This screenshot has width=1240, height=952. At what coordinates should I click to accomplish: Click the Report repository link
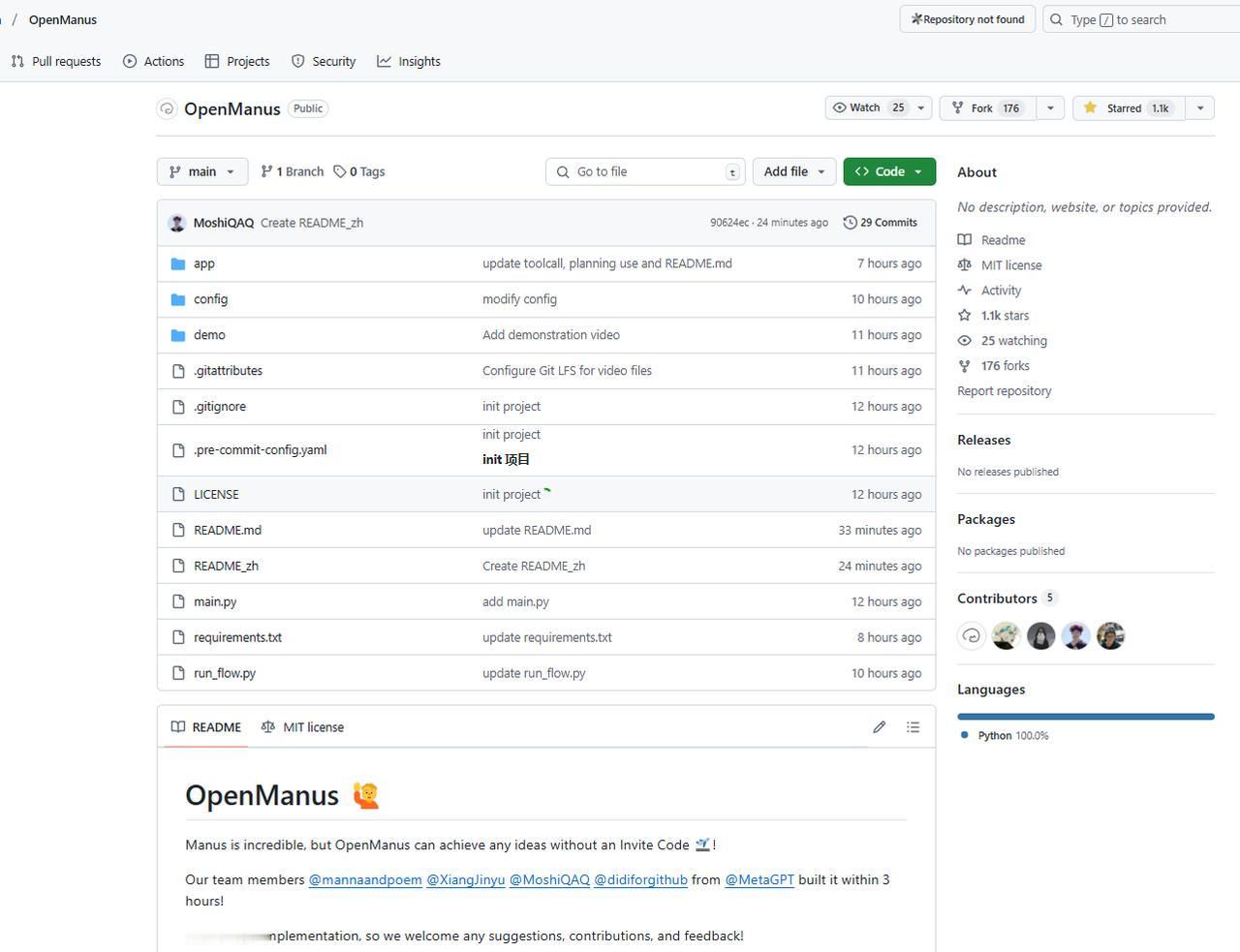[1005, 391]
